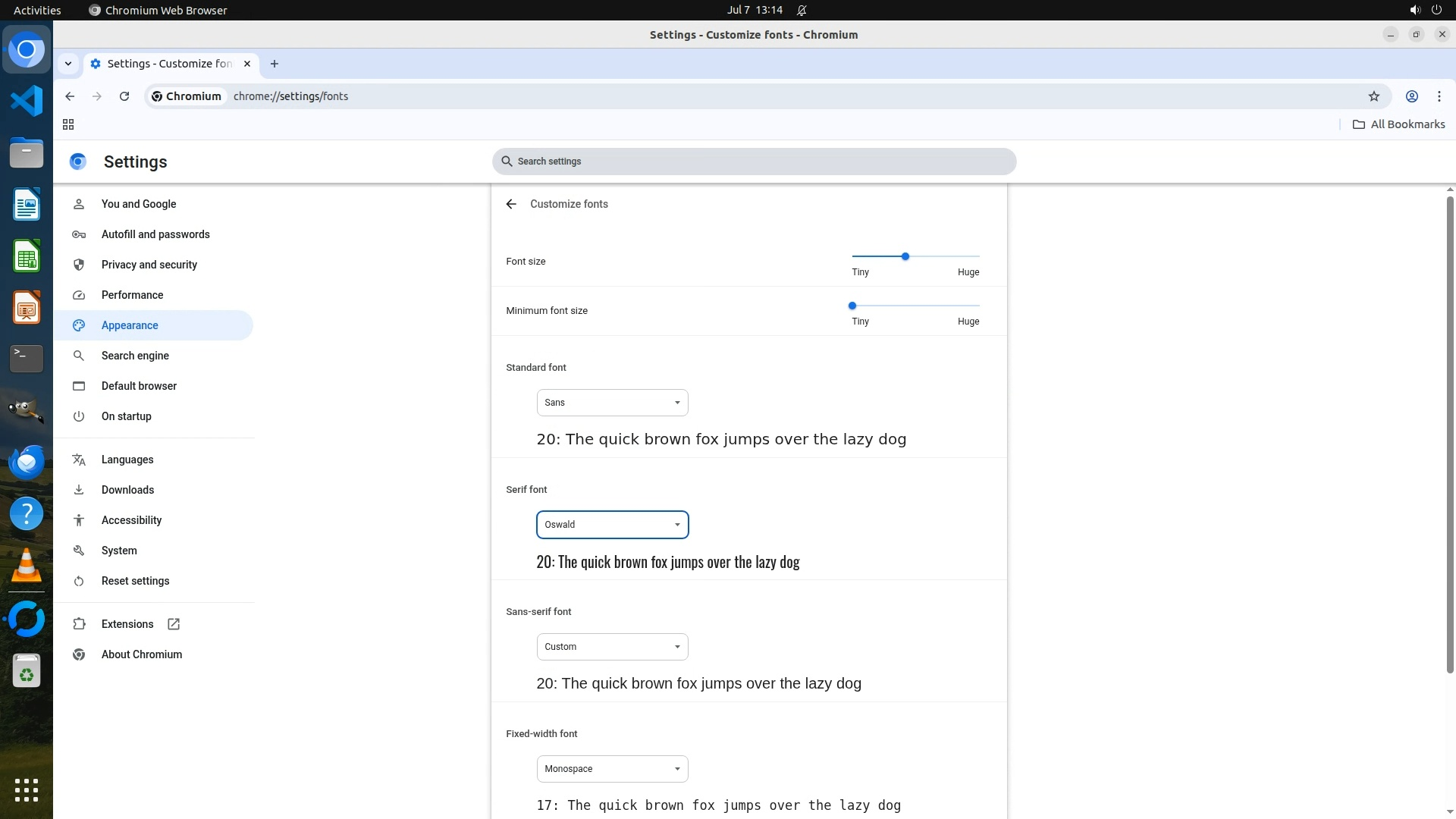
Task: Click the Minimum font size slider handle
Action: [852, 306]
